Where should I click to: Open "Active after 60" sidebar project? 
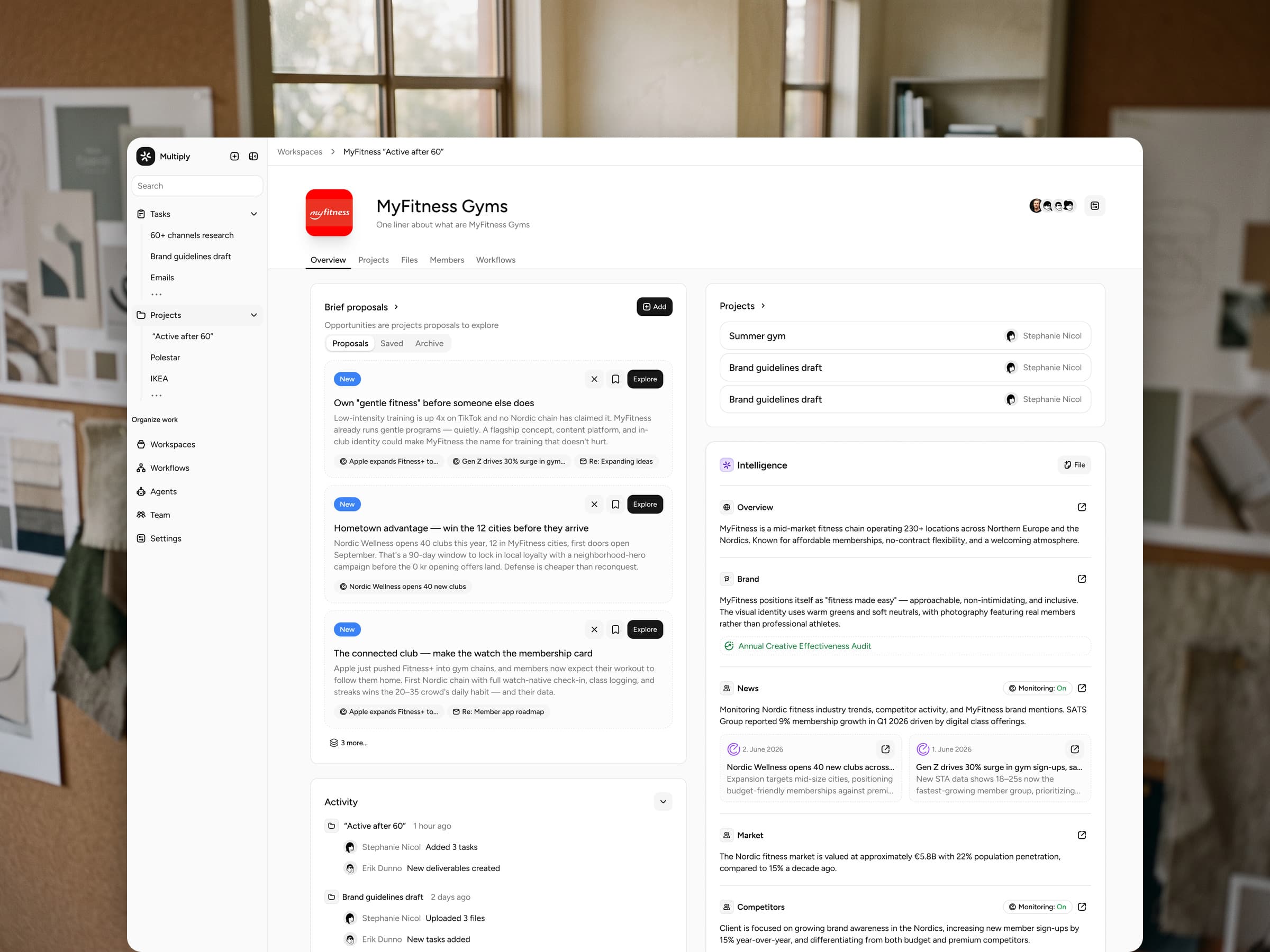[x=183, y=336]
